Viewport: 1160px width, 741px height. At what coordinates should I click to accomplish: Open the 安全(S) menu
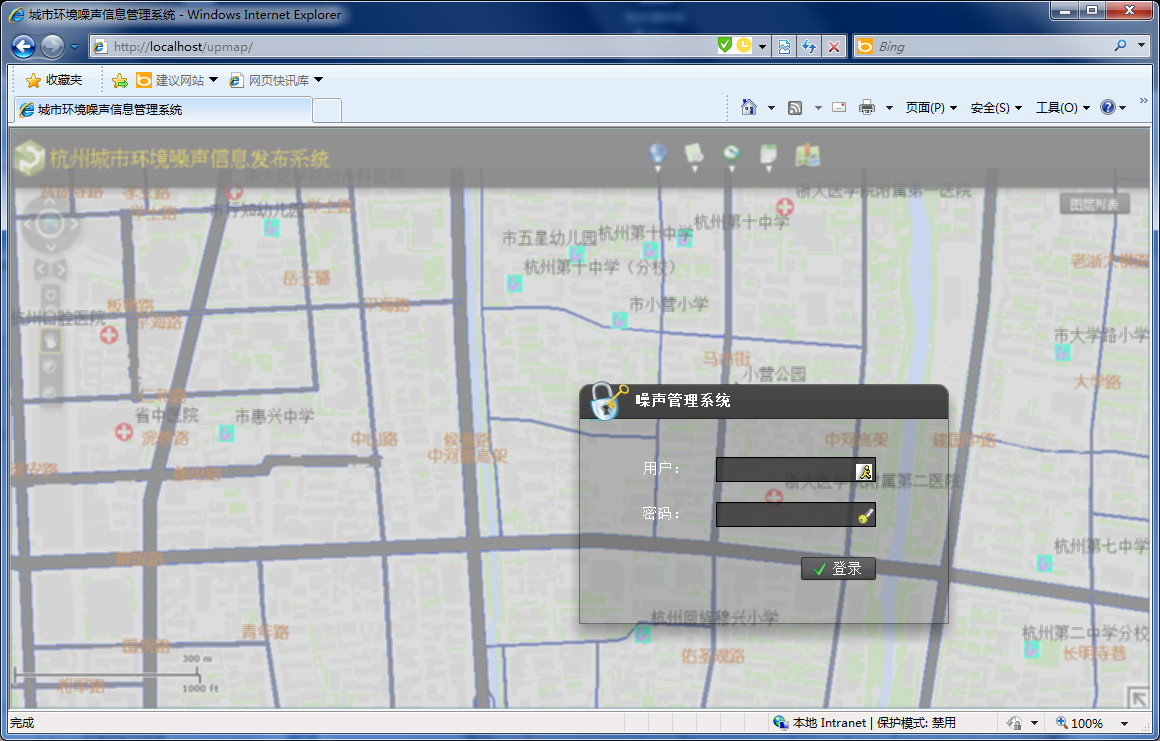click(996, 108)
